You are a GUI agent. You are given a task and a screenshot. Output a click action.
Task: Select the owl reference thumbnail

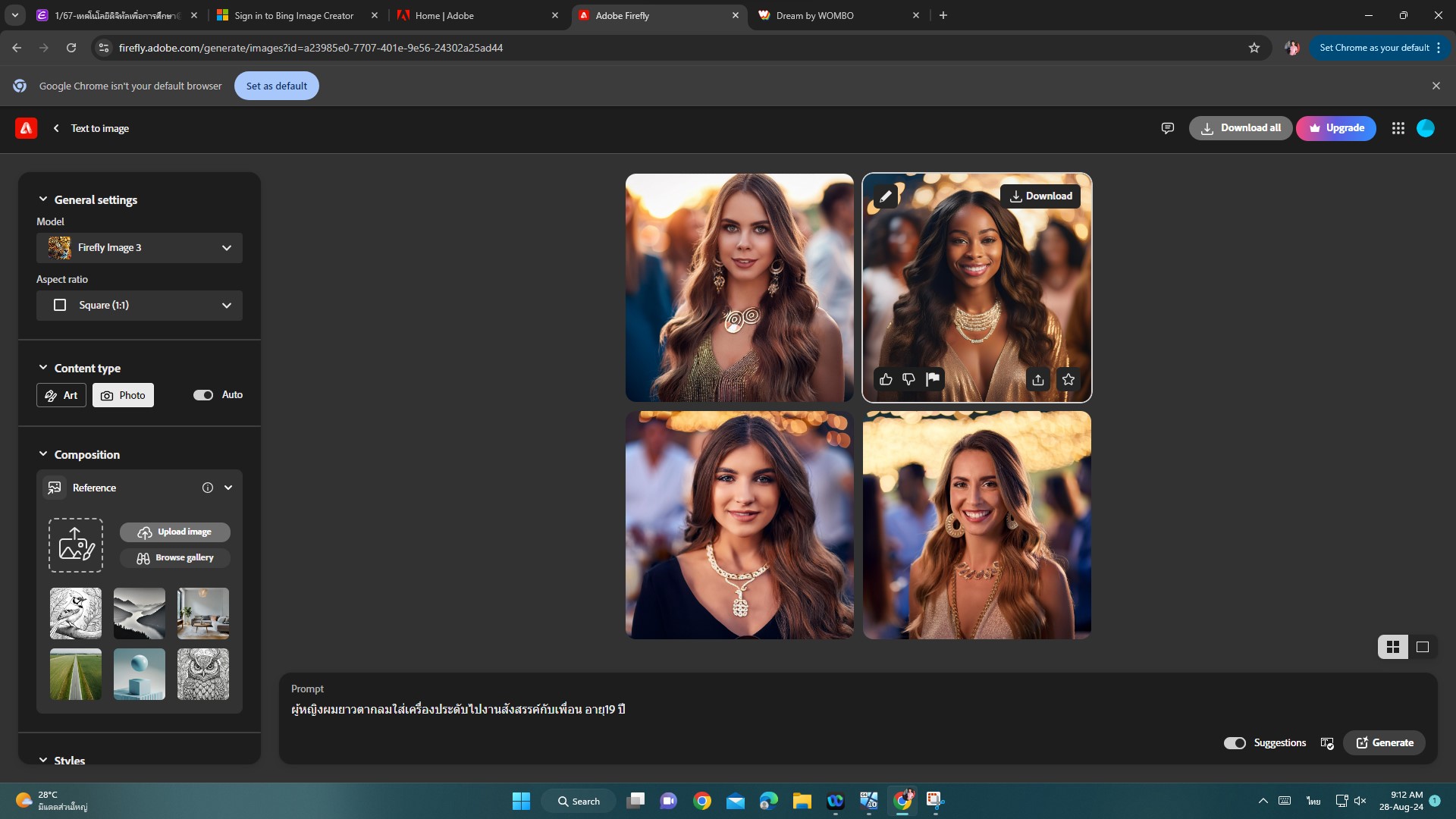coord(202,674)
